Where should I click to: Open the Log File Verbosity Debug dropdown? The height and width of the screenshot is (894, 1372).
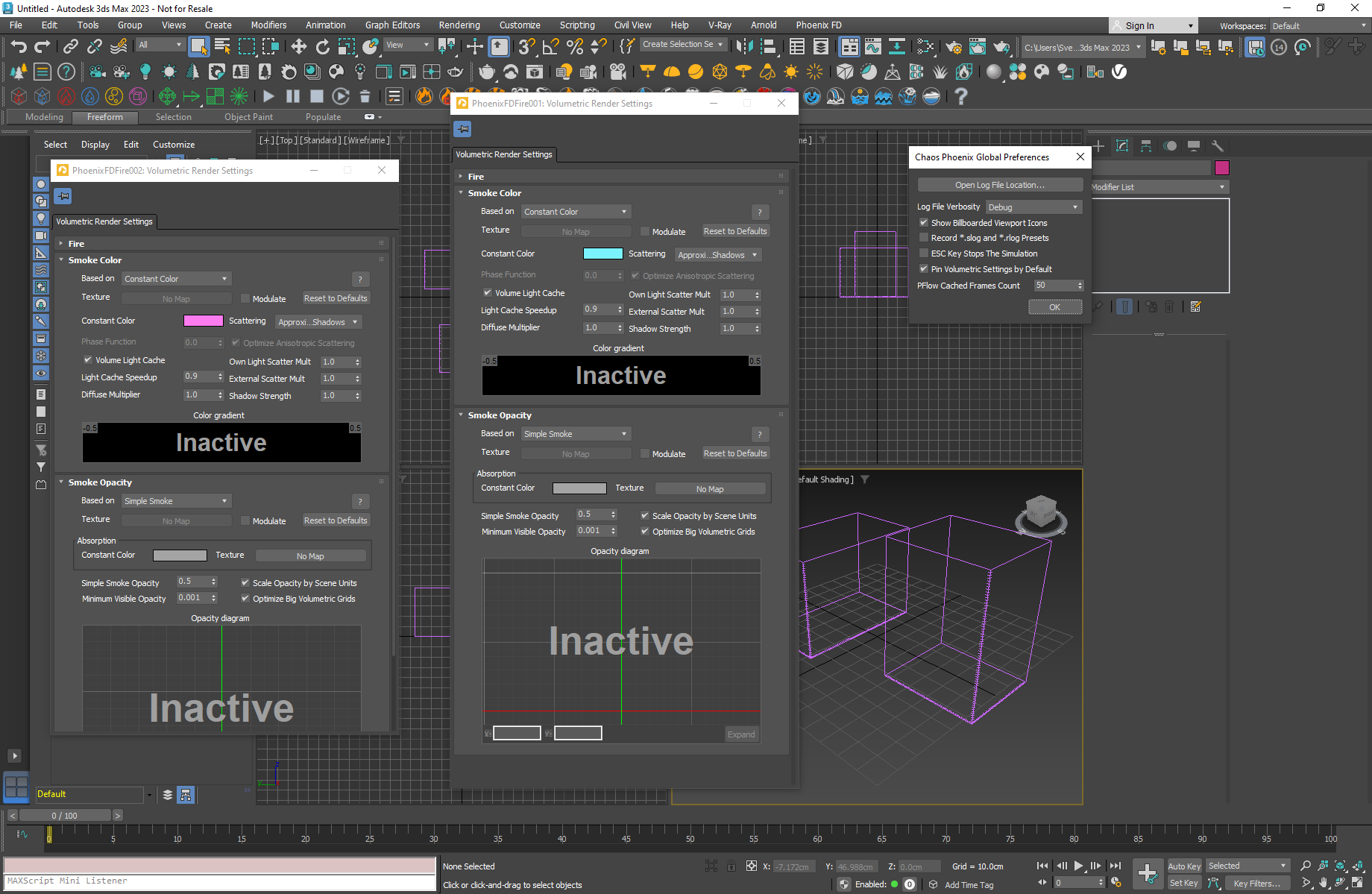click(1033, 207)
